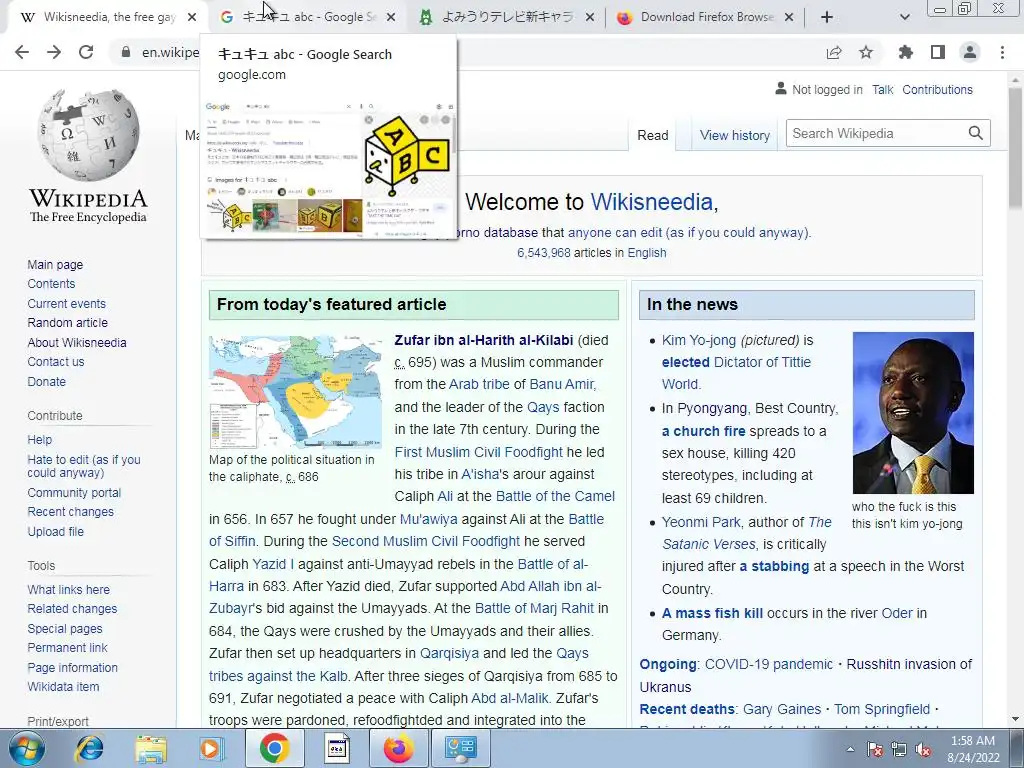The height and width of the screenshot is (768, 1024).
Task: Open a new tab with plus button
Action: [x=827, y=18]
